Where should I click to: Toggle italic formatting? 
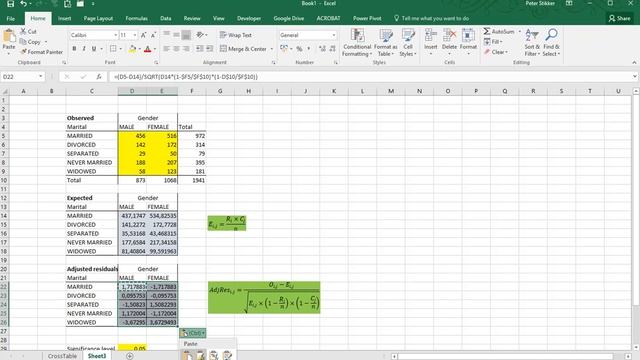[x=84, y=49]
